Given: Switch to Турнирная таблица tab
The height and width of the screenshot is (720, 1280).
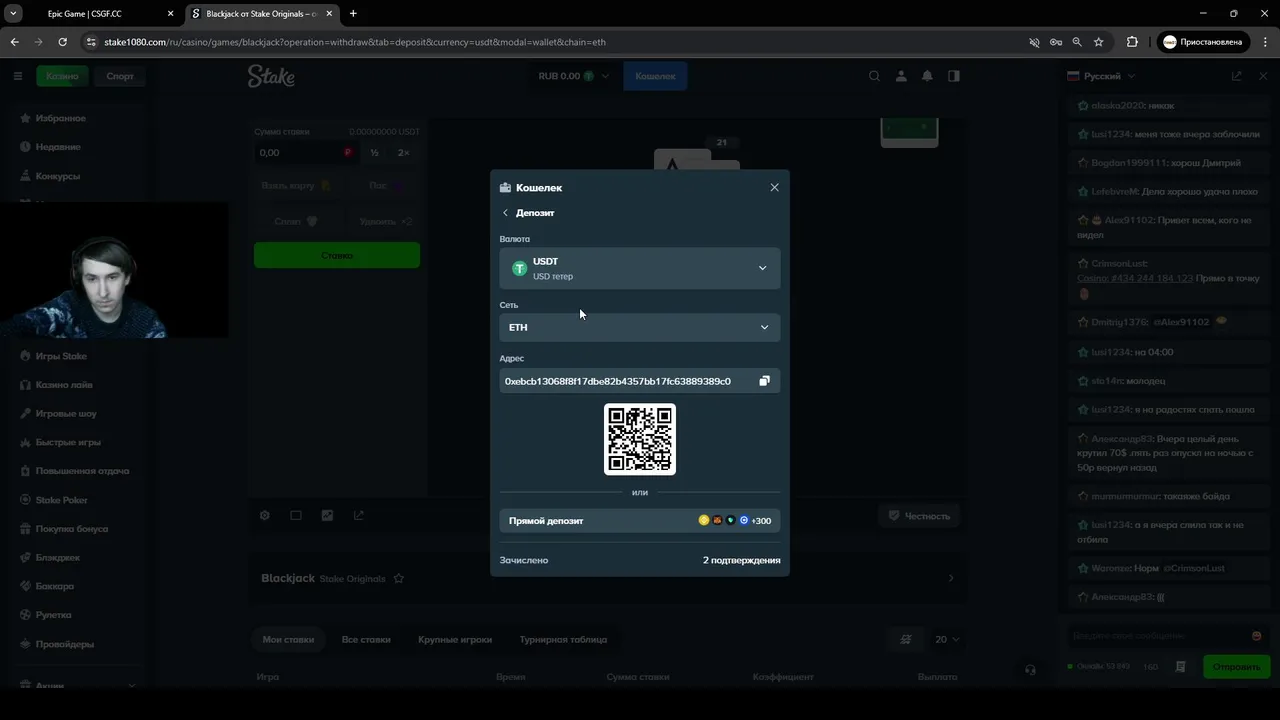Looking at the screenshot, I should coord(563,639).
